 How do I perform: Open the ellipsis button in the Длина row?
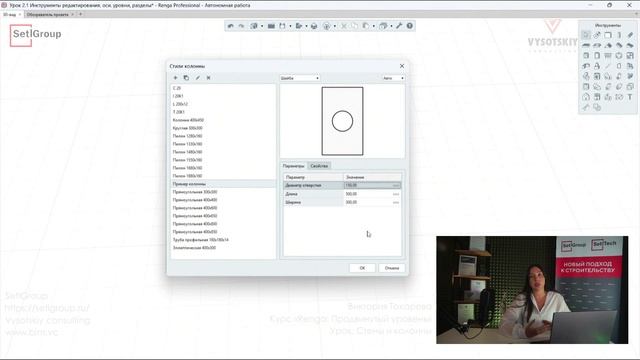click(x=396, y=194)
